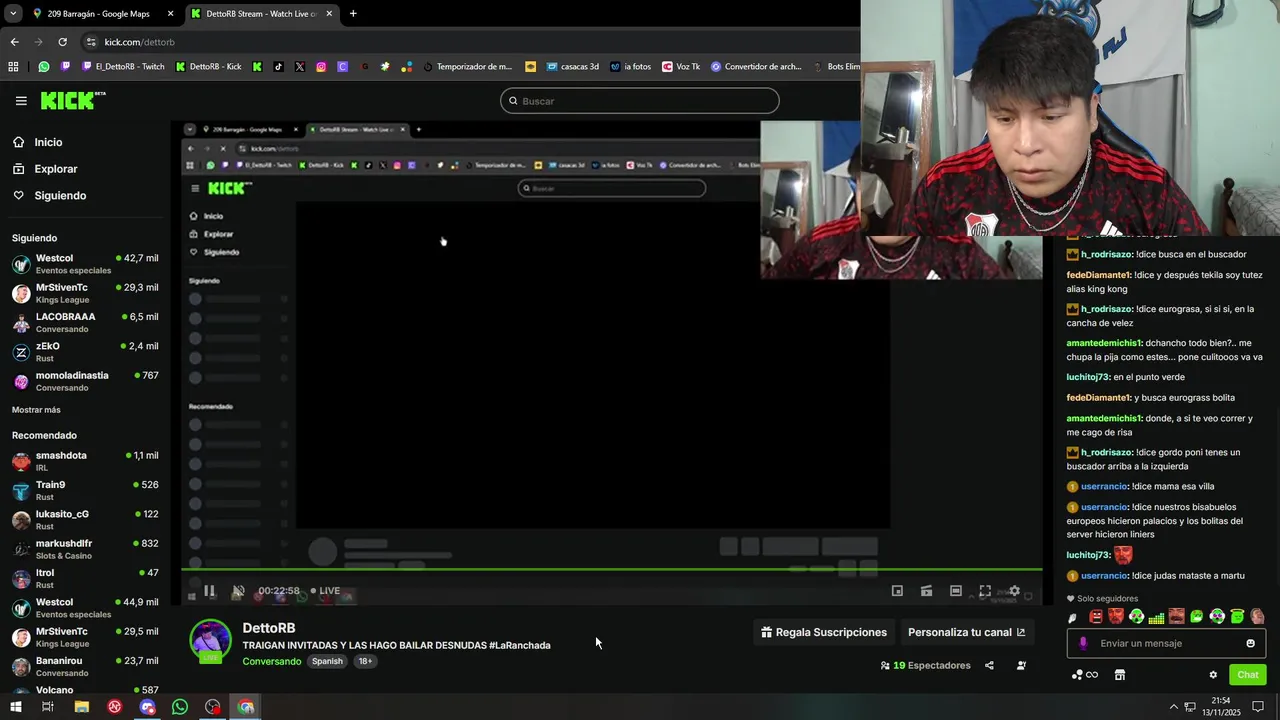Open Windows Start menu

point(15,707)
